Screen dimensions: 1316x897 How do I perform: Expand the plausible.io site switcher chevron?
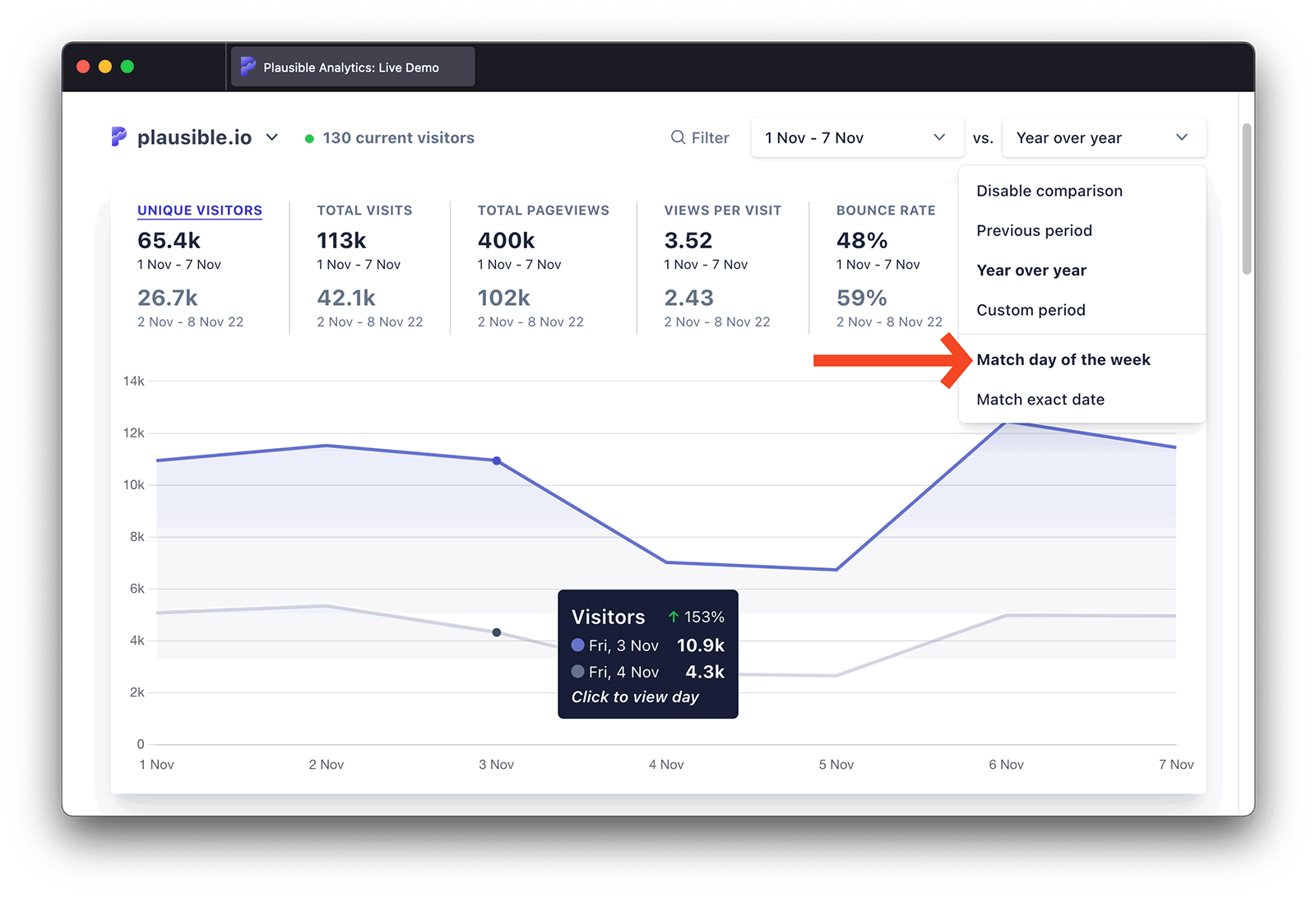[272, 137]
